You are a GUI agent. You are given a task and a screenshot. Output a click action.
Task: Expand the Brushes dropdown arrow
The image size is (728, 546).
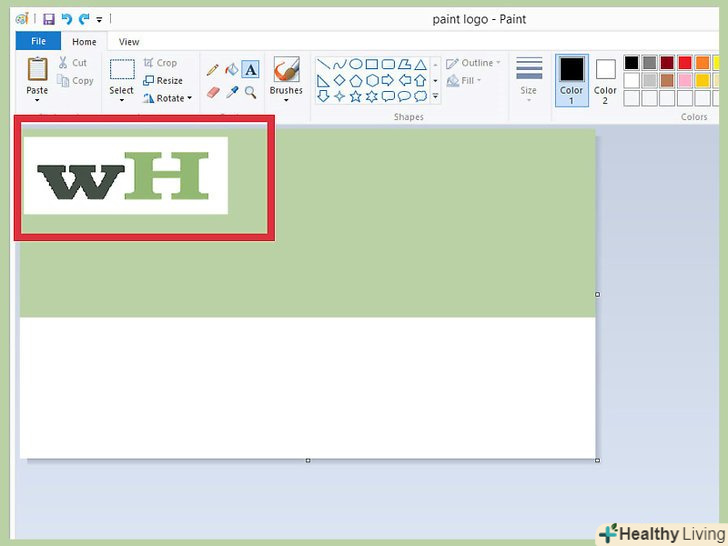coord(286,101)
